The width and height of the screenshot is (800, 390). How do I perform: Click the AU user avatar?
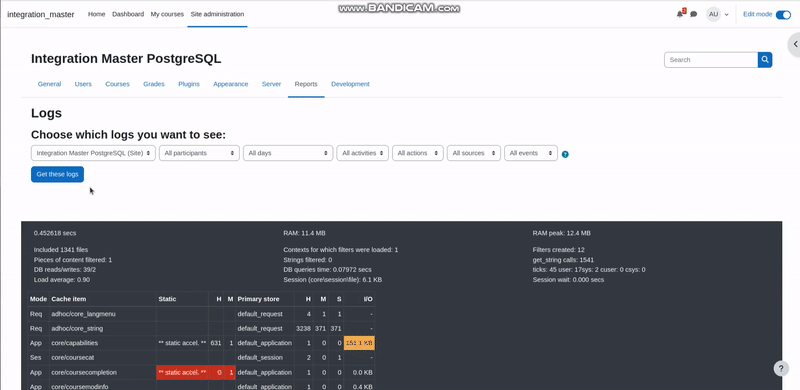(x=713, y=14)
